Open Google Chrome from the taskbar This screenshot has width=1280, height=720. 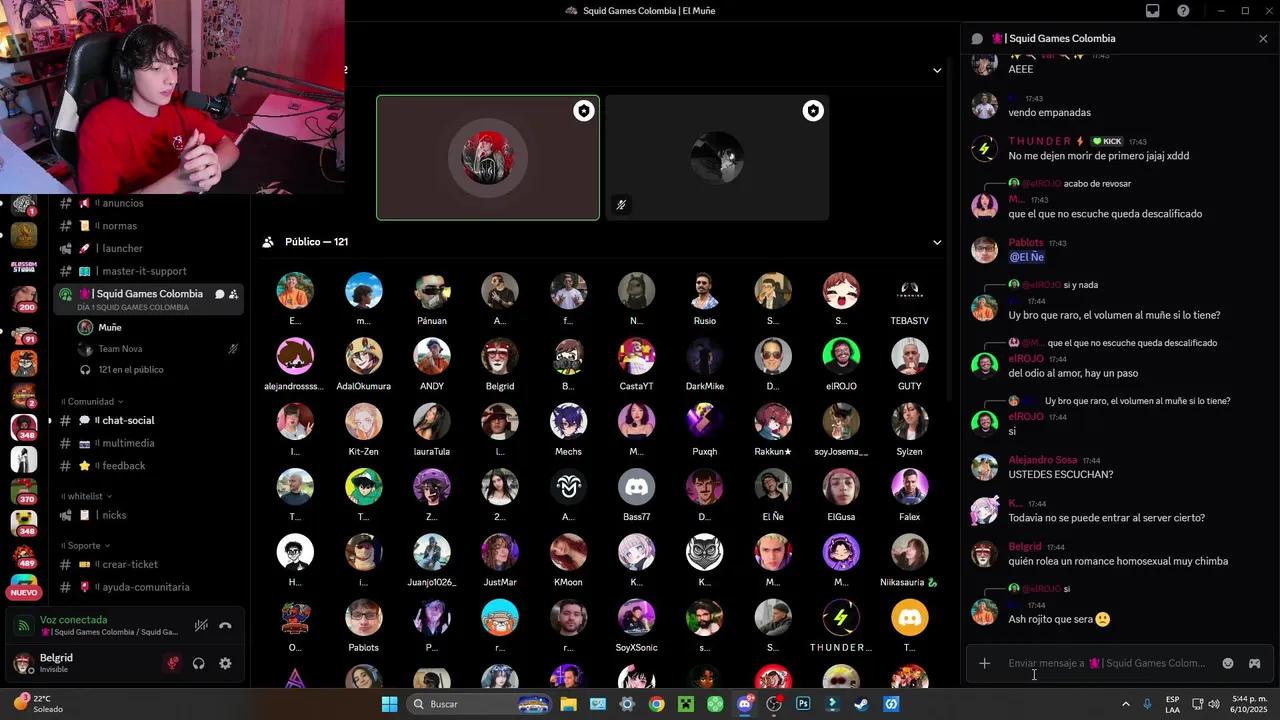point(656,704)
